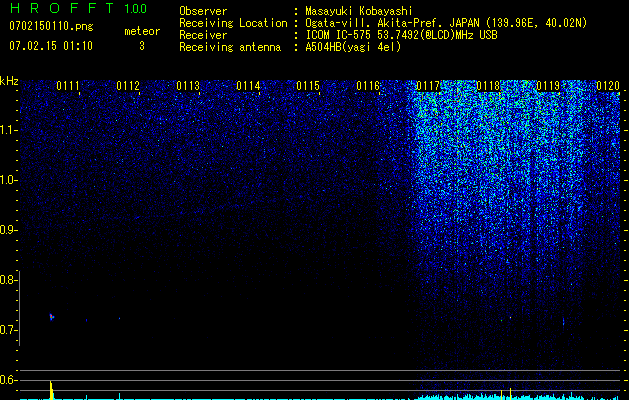
Task: Click the 0.6 kHz axis label
Action: pos(7,380)
